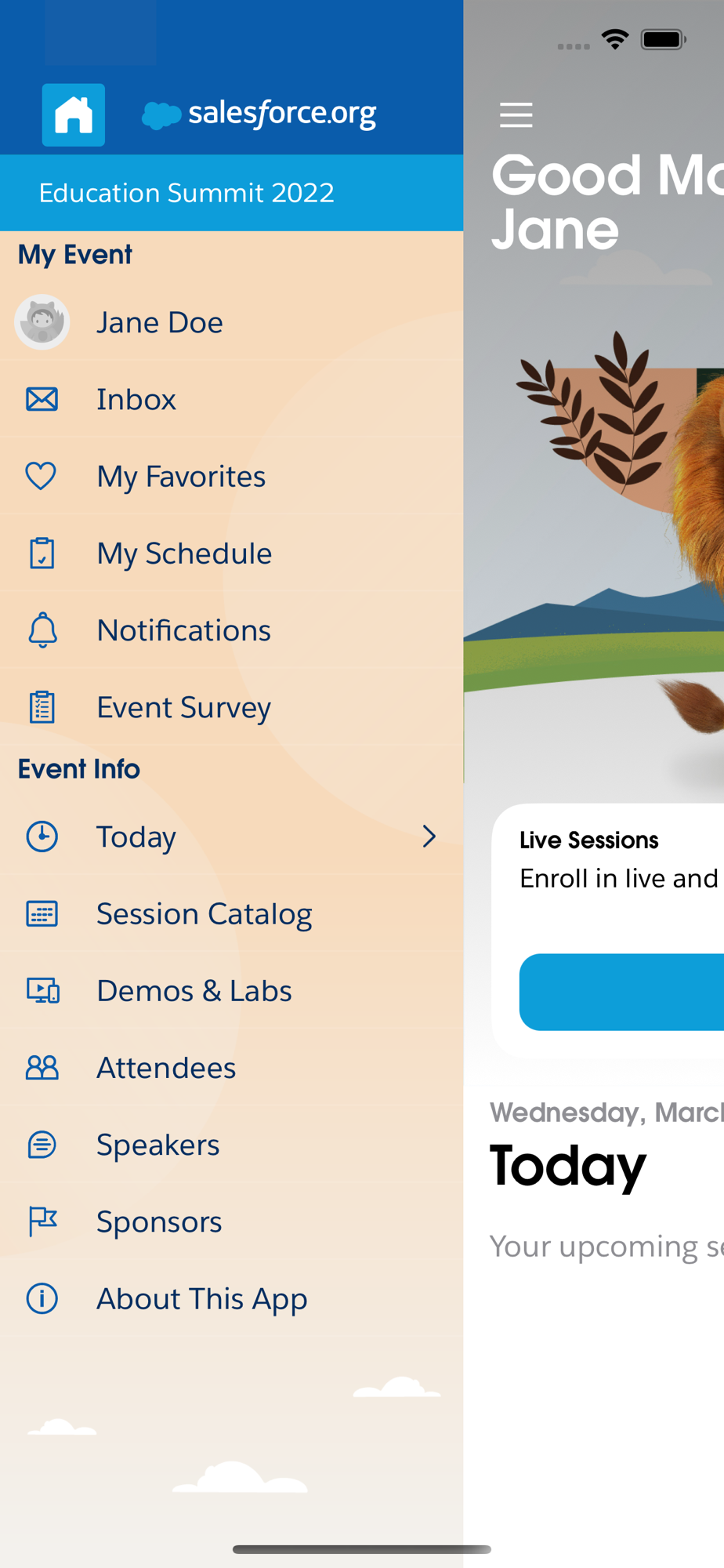Tap the blue Home icon
Screen dimensions: 724x1568
point(73,114)
